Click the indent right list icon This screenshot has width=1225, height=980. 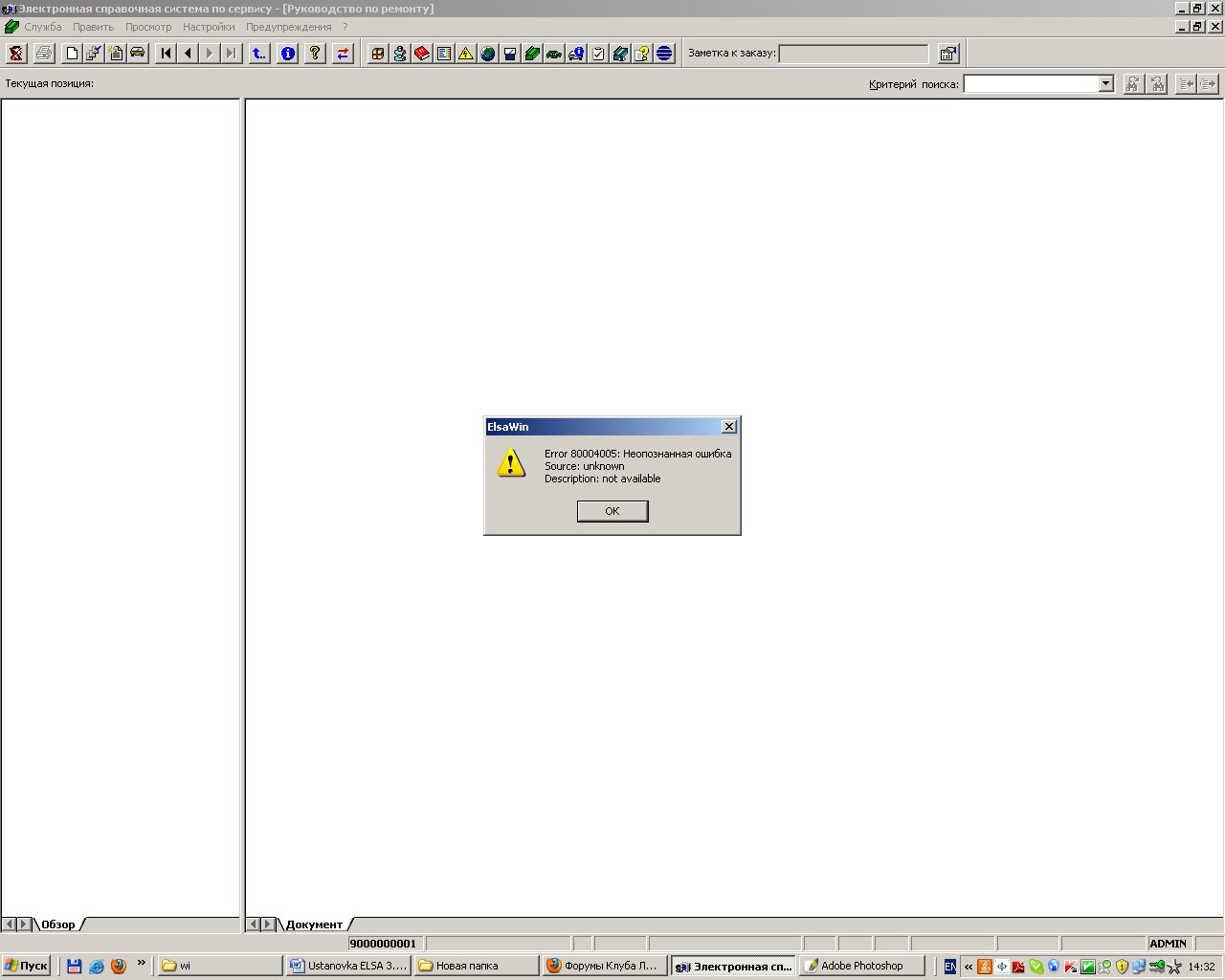coord(1209,83)
